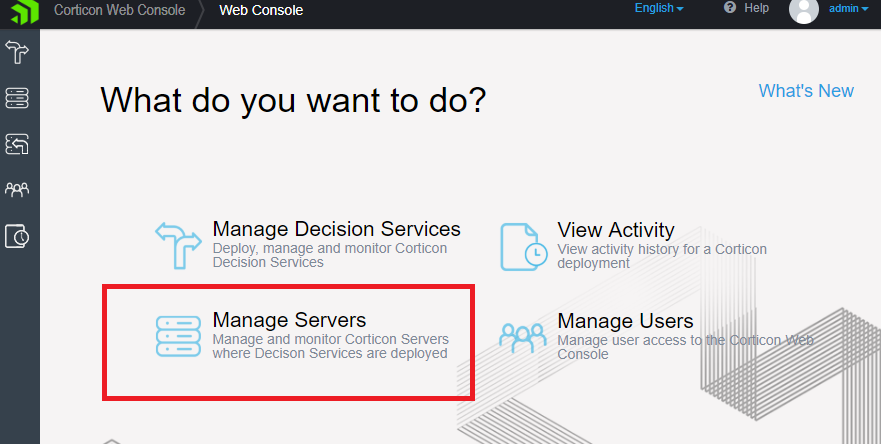Open Users from sidebar people icon
881x444 pixels.
(x=17, y=189)
